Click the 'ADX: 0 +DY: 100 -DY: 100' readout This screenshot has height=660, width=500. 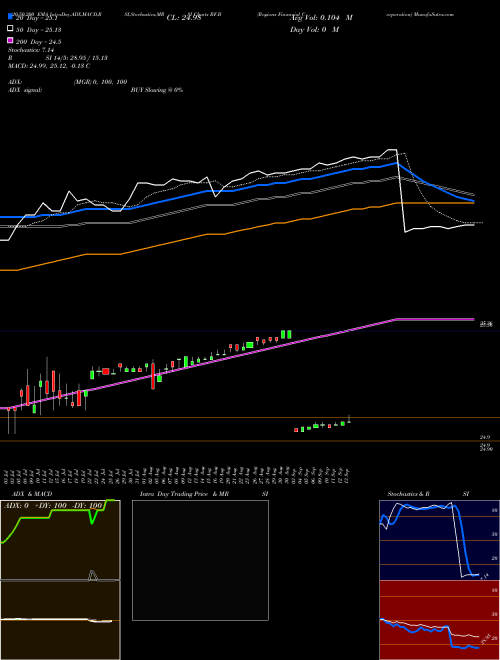(x=53, y=506)
